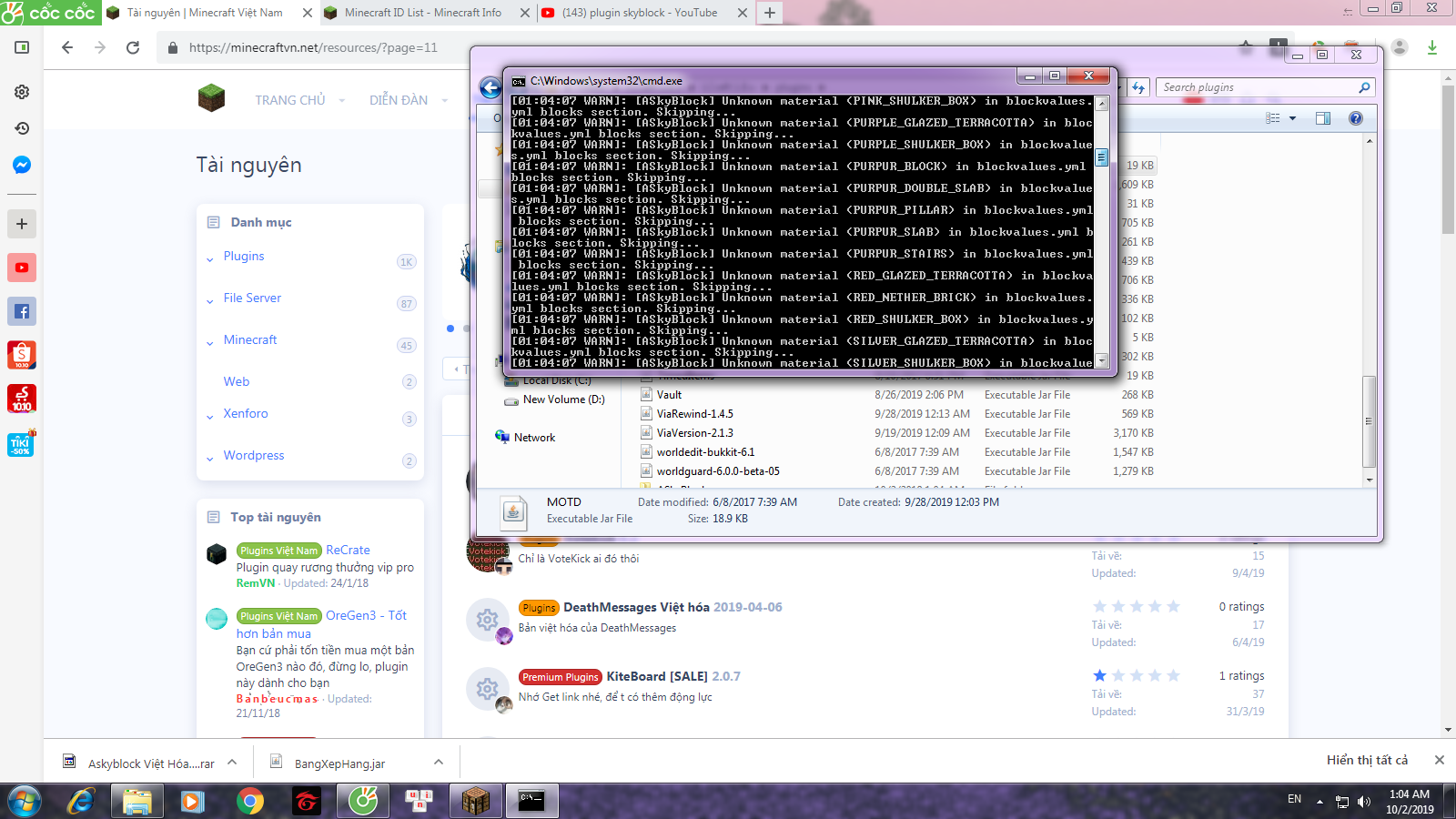Click the magnifier in Search plugins box
1456x819 pixels.
[1364, 87]
